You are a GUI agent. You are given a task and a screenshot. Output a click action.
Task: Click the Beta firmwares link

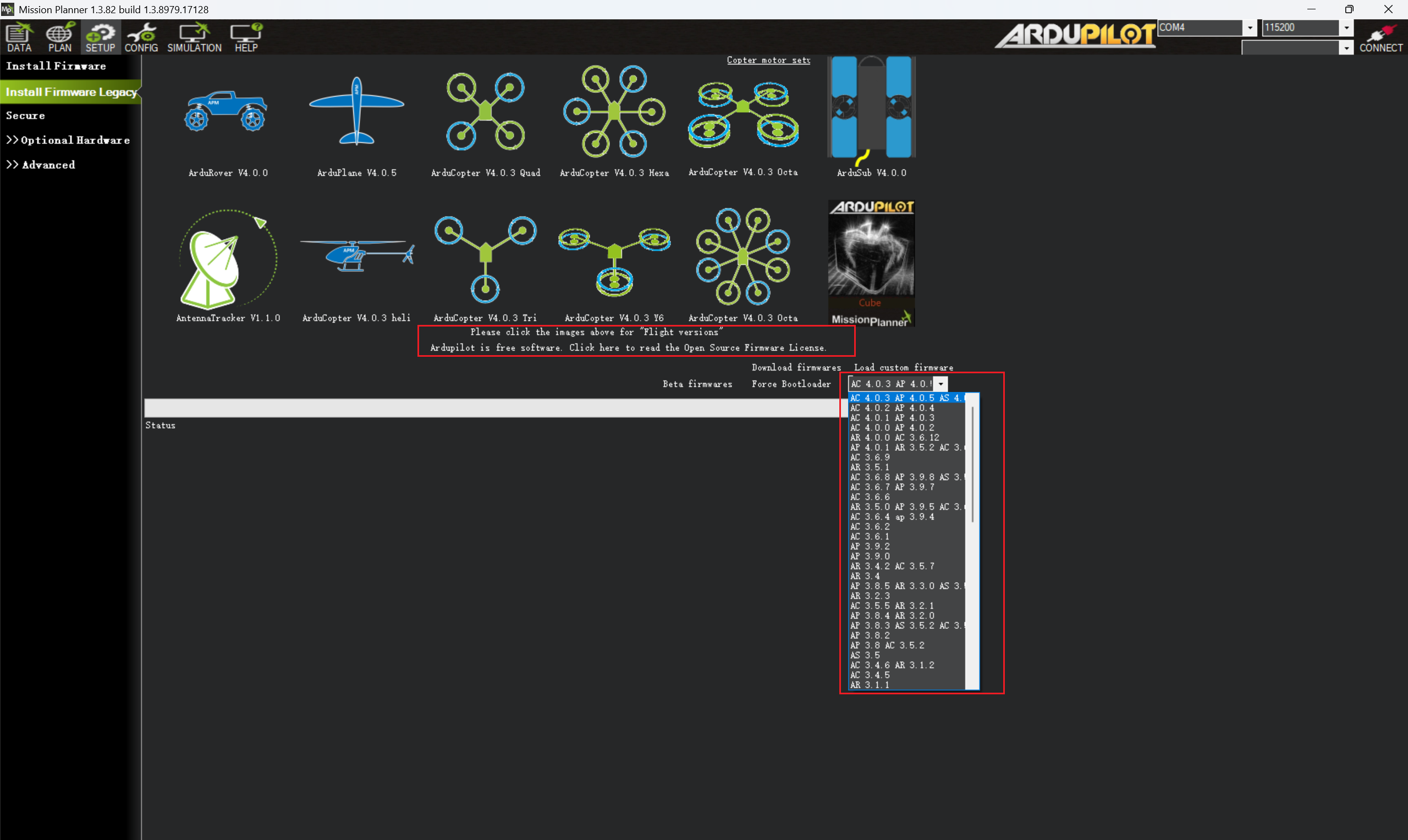click(x=697, y=384)
